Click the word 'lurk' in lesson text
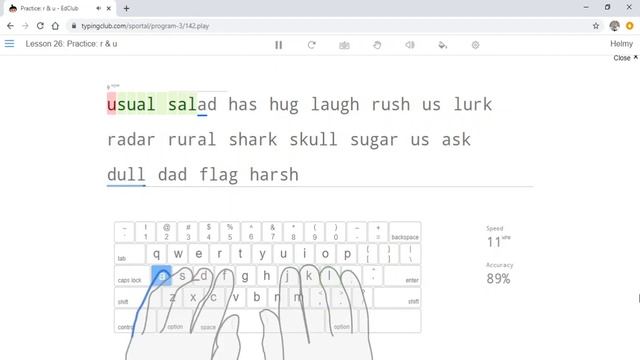 (x=473, y=104)
